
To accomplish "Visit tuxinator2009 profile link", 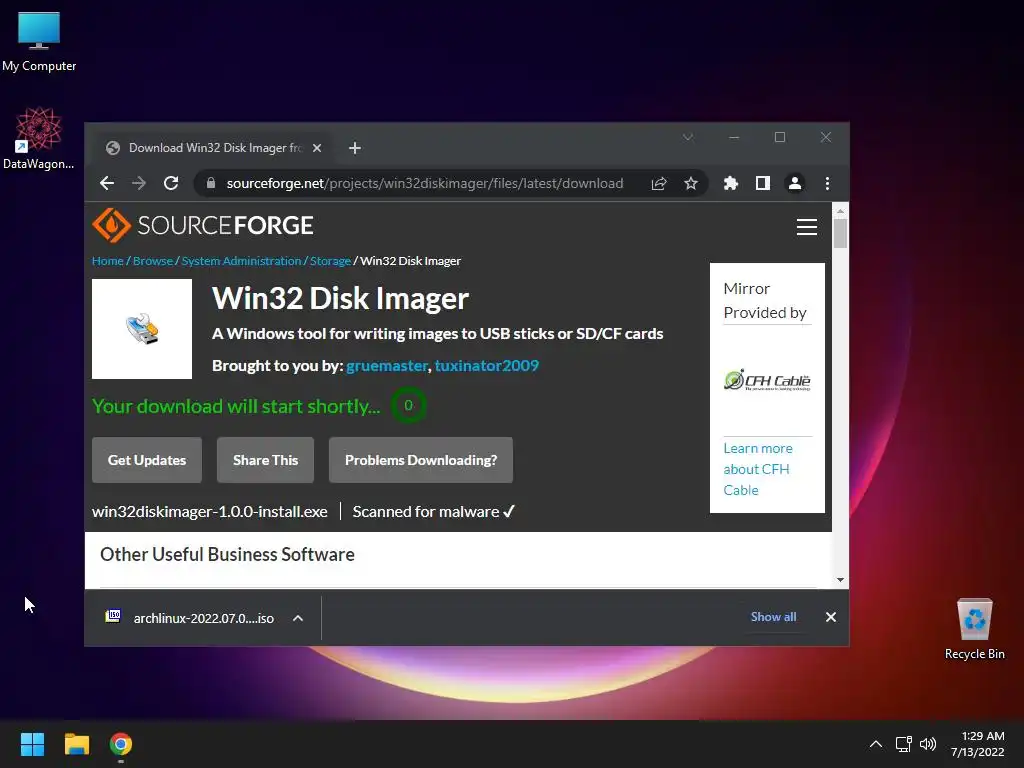I will tap(487, 366).
